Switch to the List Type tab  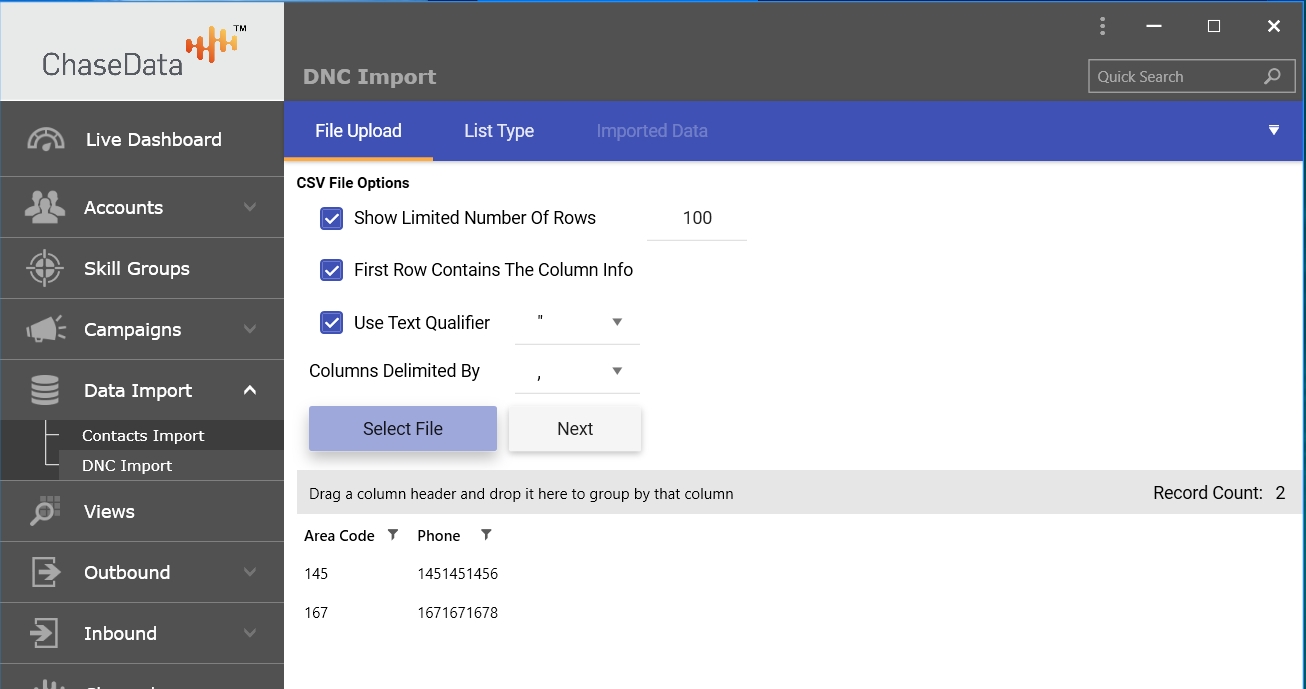click(499, 131)
